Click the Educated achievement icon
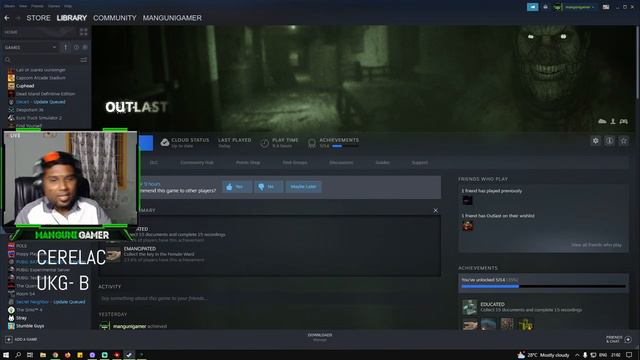640x360 pixels. click(x=470, y=307)
